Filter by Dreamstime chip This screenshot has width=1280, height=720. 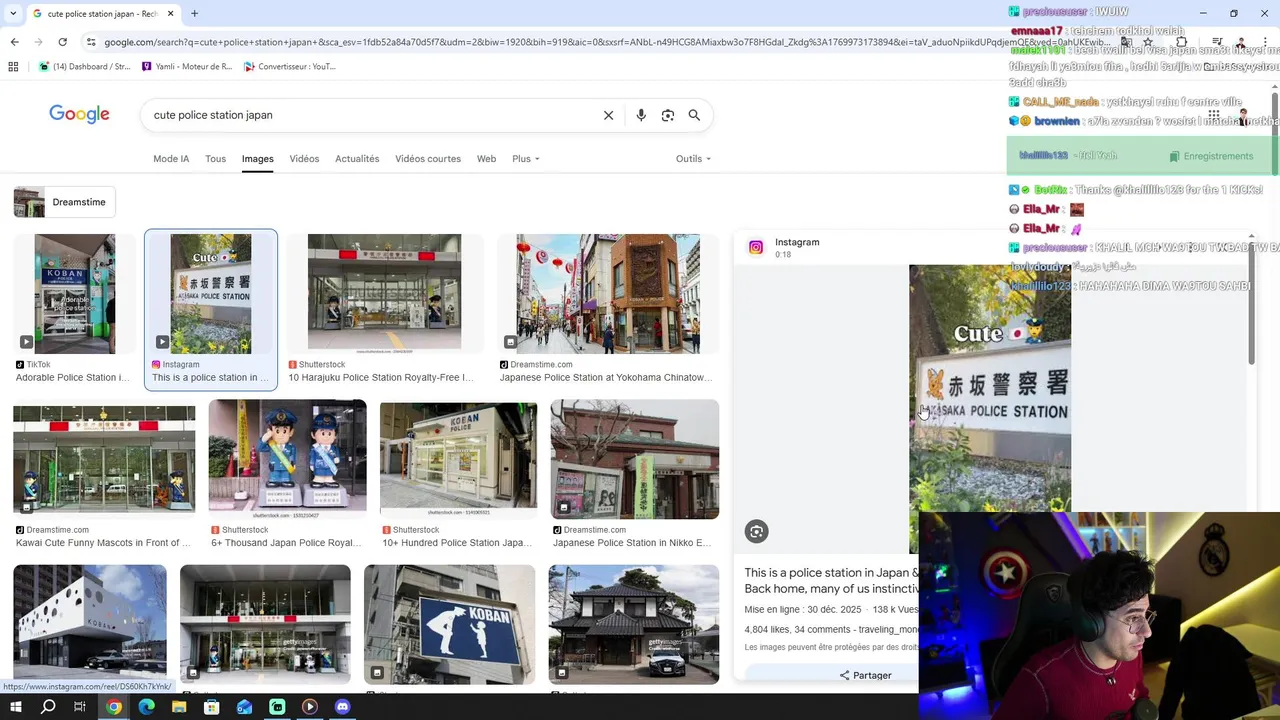tap(65, 202)
